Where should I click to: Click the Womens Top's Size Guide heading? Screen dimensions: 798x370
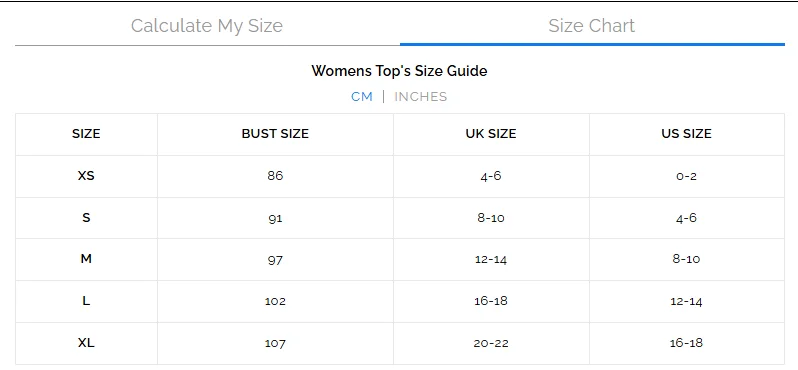pyautogui.click(x=399, y=71)
